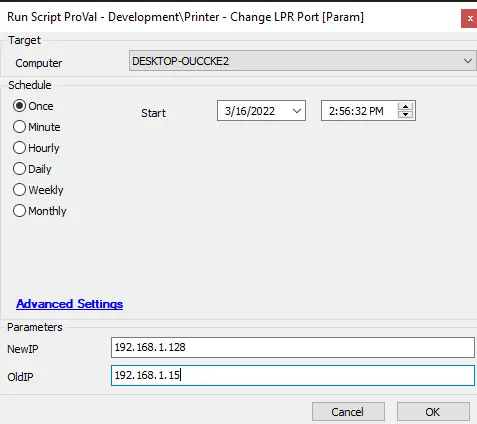Viewport: 477px width, 424px height.
Task: Click the Cancel button
Action: [348, 412]
